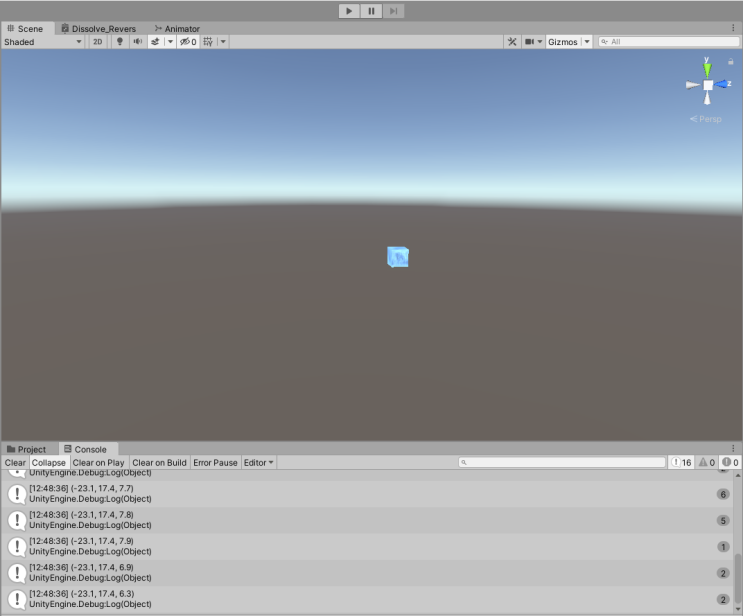Click the gray bottom gizmo cone
The width and height of the screenshot is (743, 616).
click(x=707, y=98)
